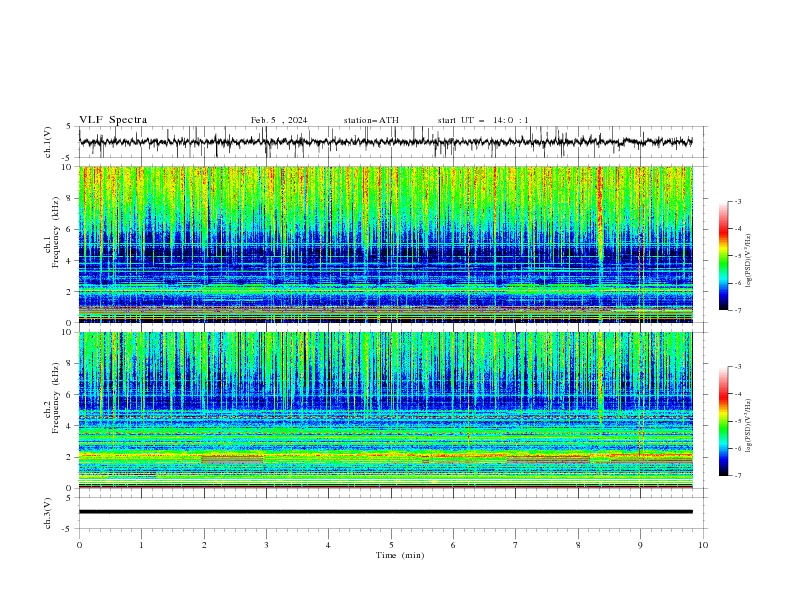792x612 pixels.
Task: Click the ch.1 spectrogram panel
Action: (x=385, y=244)
